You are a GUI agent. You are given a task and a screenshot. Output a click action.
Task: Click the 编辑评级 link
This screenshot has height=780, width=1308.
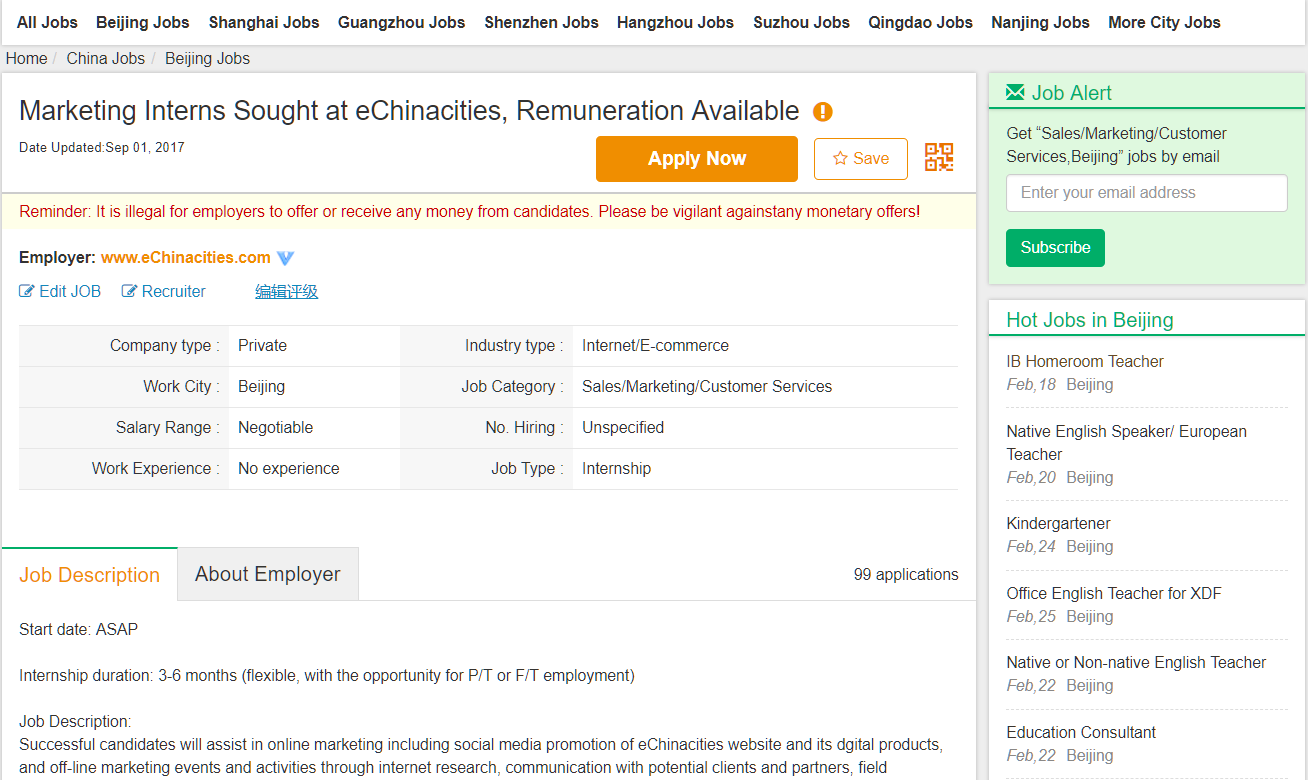(286, 292)
